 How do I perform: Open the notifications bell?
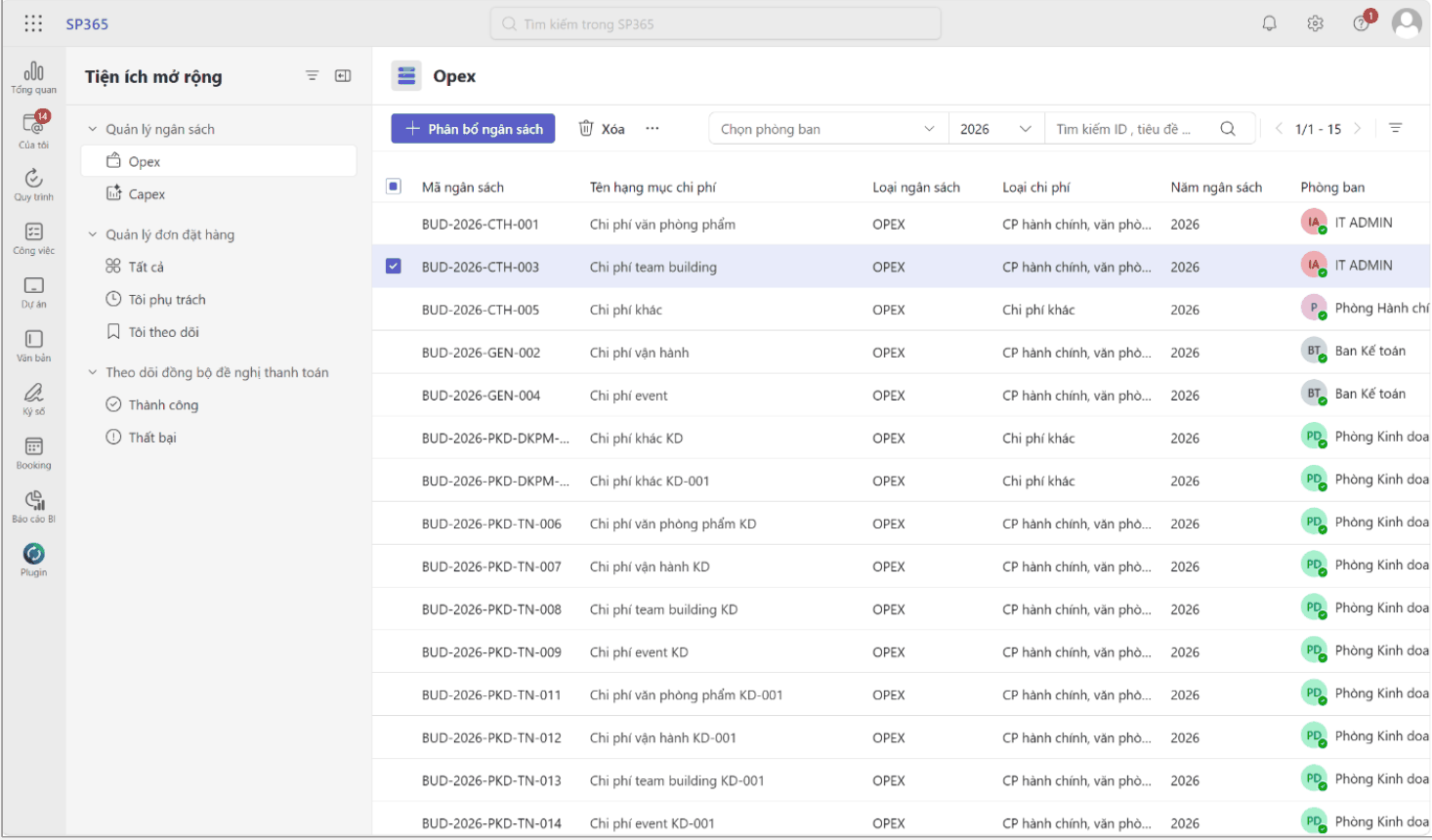click(1269, 23)
